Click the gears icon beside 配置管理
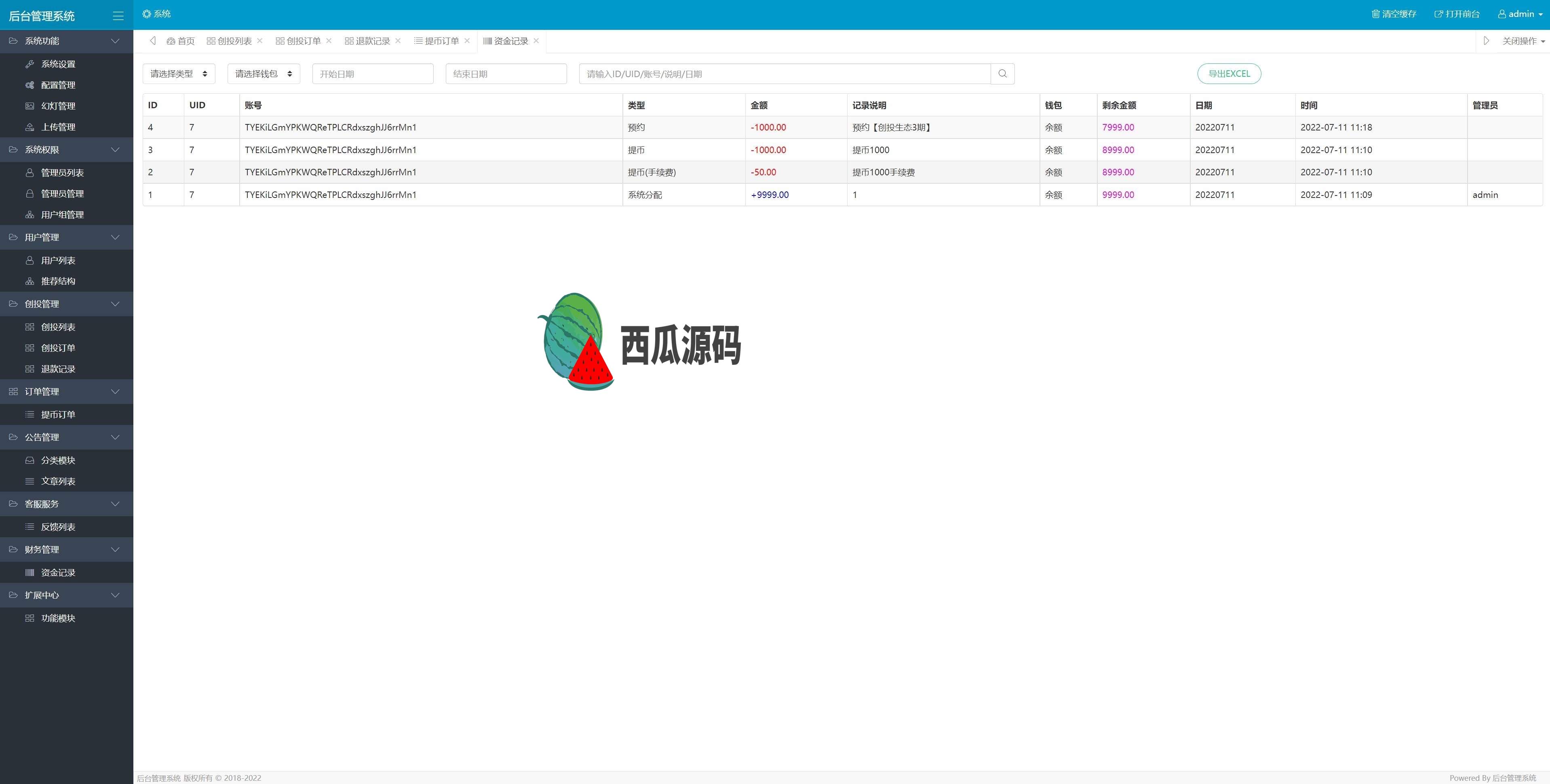This screenshot has width=1550, height=784. point(30,85)
